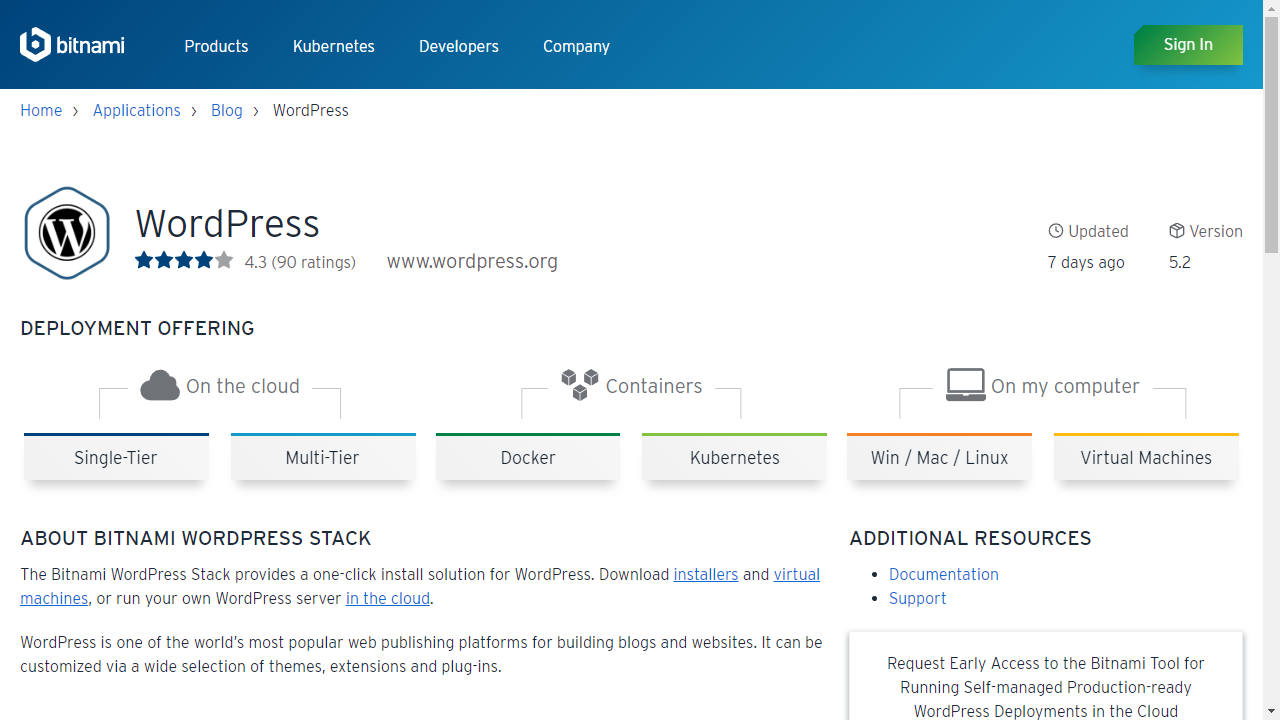Click the ABOUT BITNAMI WORDPRESS STACK heading
1280x720 pixels.
point(196,538)
